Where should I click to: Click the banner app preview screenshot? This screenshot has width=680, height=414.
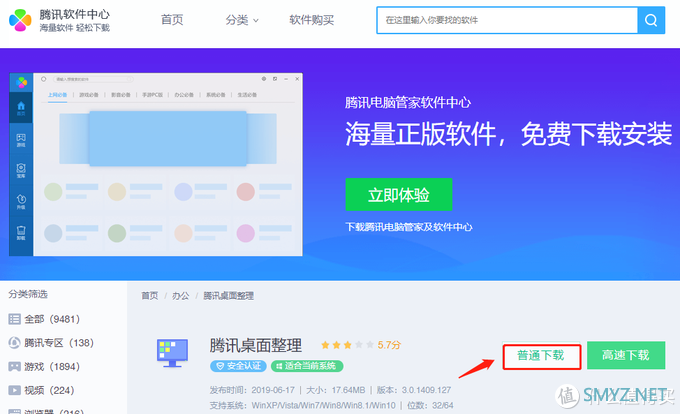(156, 164)
